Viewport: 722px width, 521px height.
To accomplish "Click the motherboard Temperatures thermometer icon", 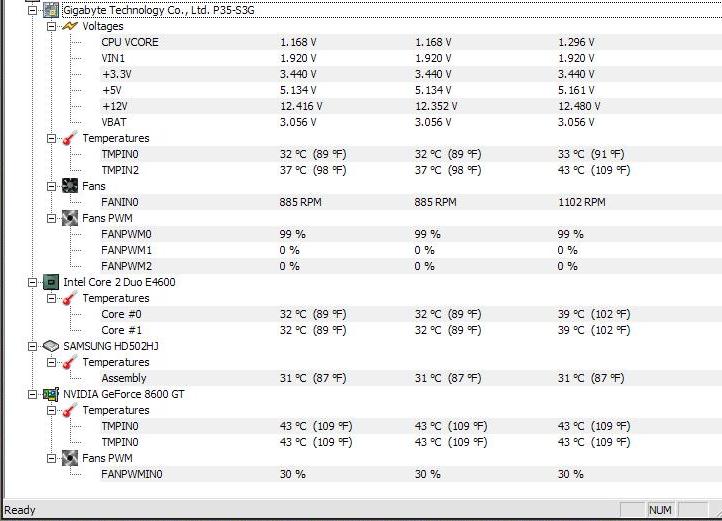I will 70,138.
